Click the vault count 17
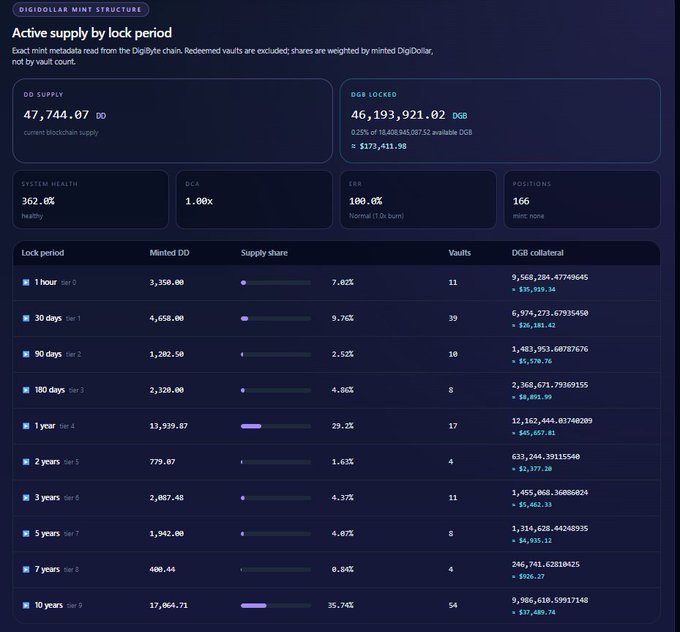Screen dimensions: 680x632 coord(453,426)
